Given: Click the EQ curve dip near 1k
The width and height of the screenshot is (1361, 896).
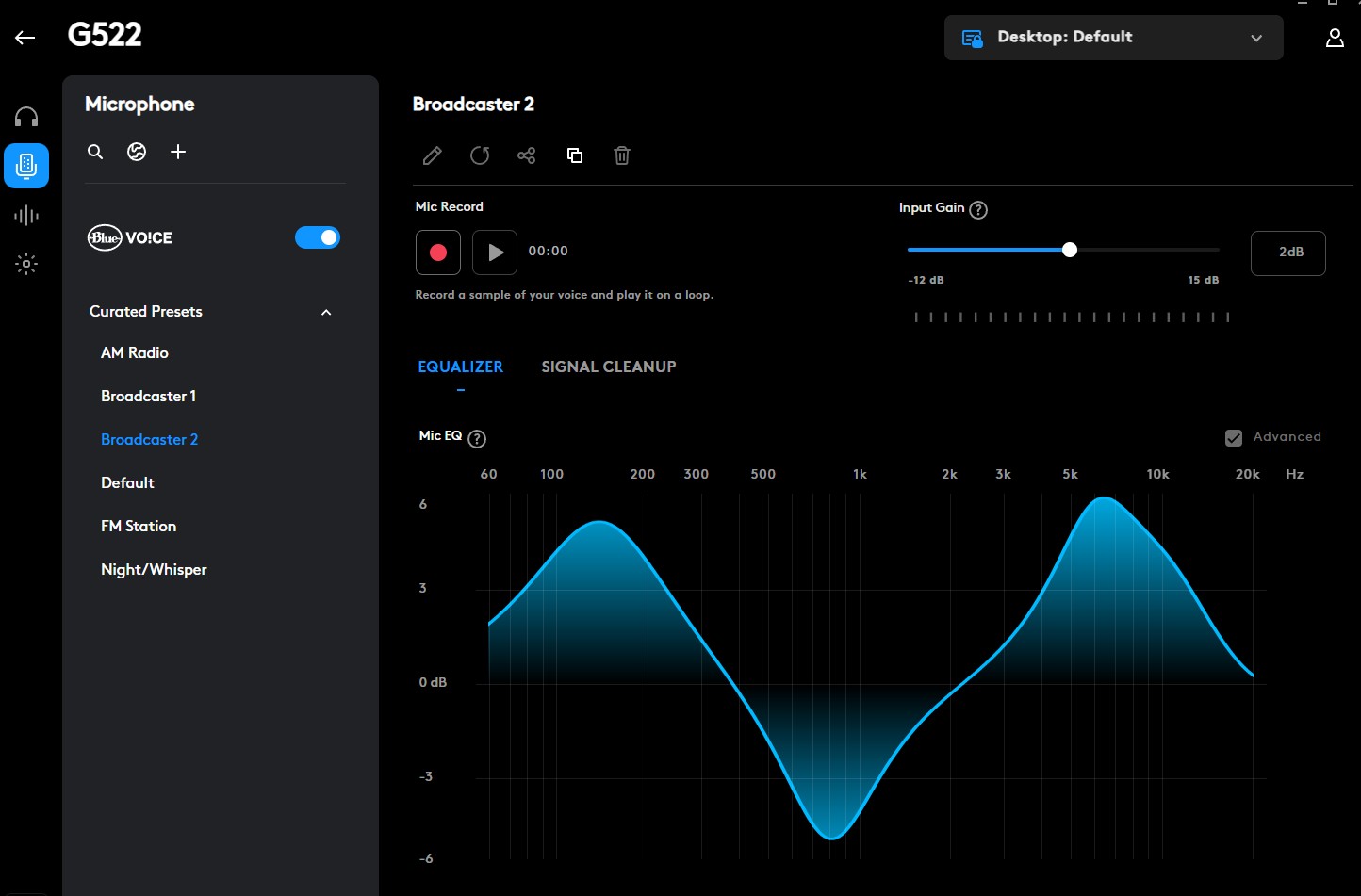Looking at the screenshot, I should tap(832, 838).
